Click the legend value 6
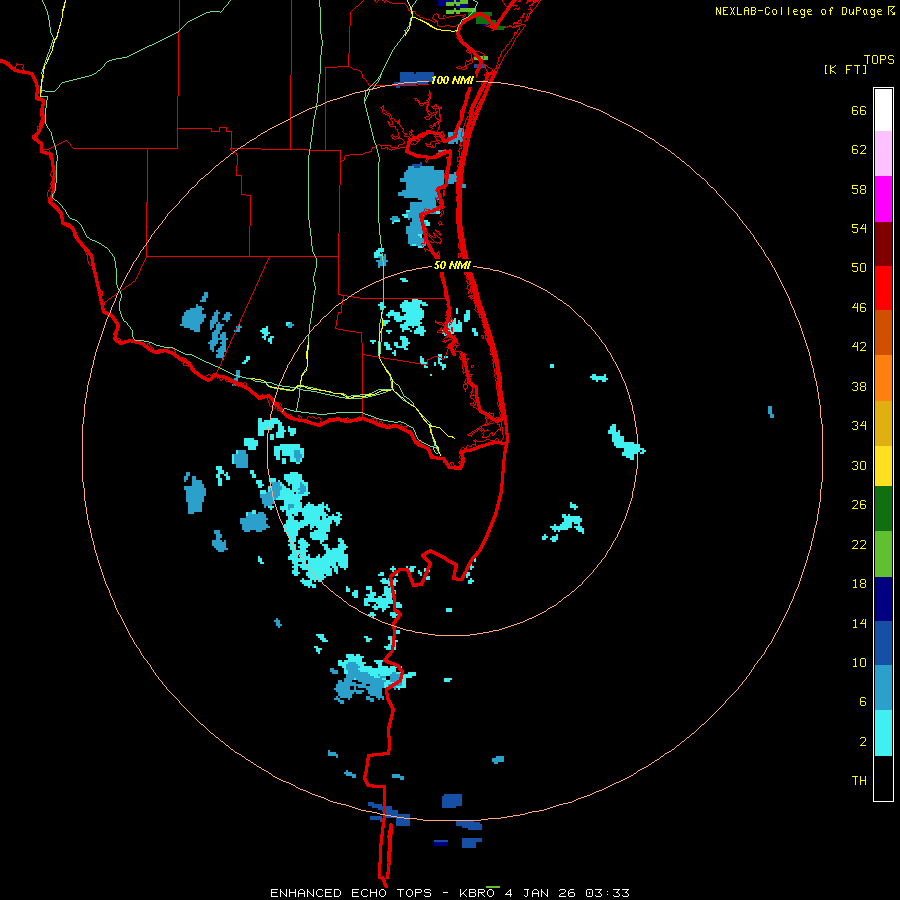Image resolution: width=900 pixels, height=900 pixels. [x=863, y=702]
